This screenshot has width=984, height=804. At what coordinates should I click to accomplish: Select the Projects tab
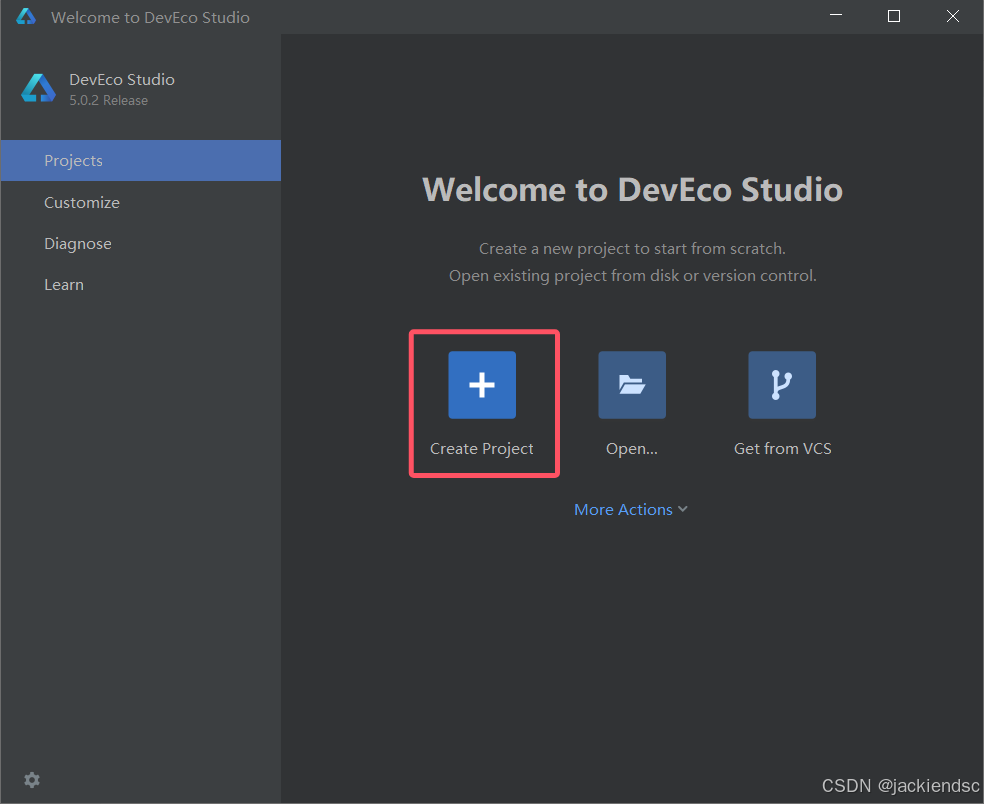[141, 161]
